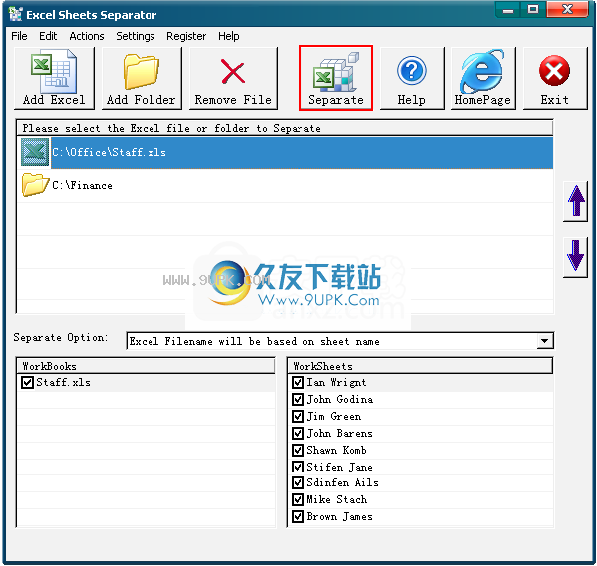Image resolution: width=597 pixels, height=566 pixels.
Task: Click the Add Excel toolbar button
Action: click(x=54, y=78)
